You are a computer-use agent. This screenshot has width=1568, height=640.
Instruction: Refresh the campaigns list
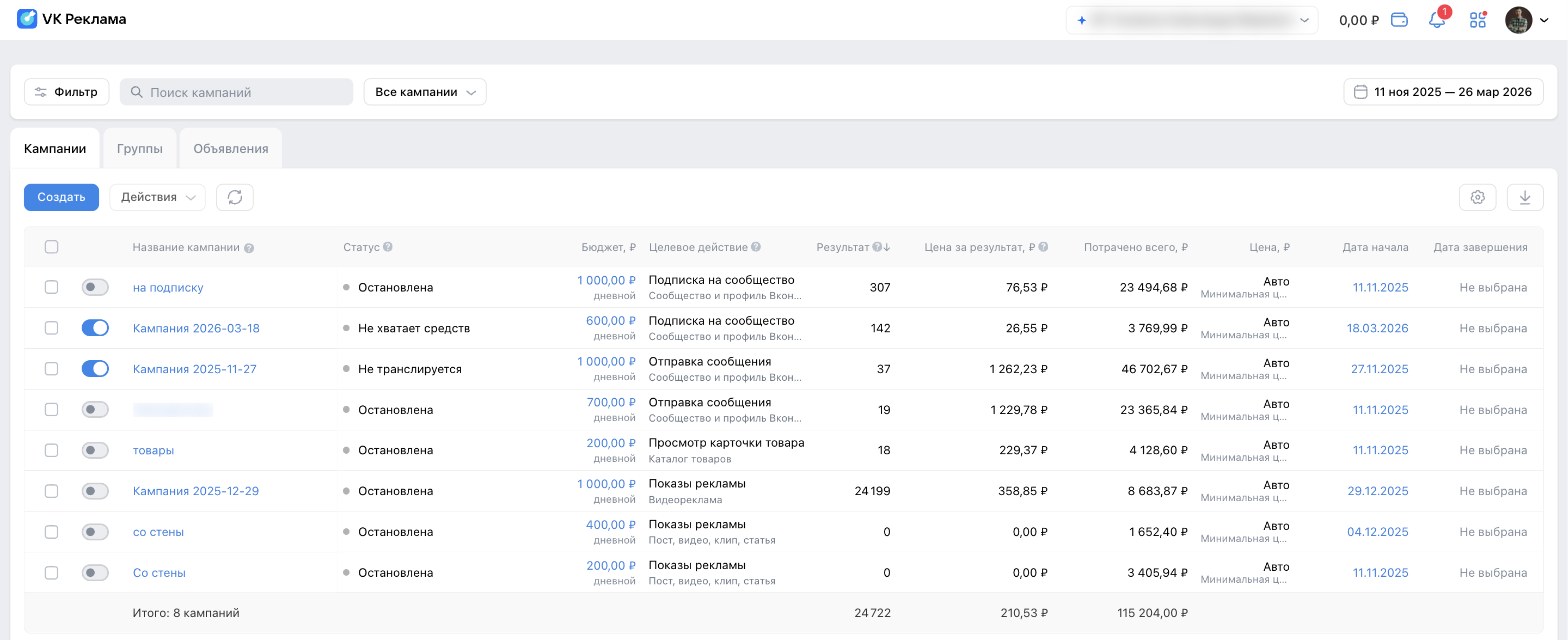235,197
